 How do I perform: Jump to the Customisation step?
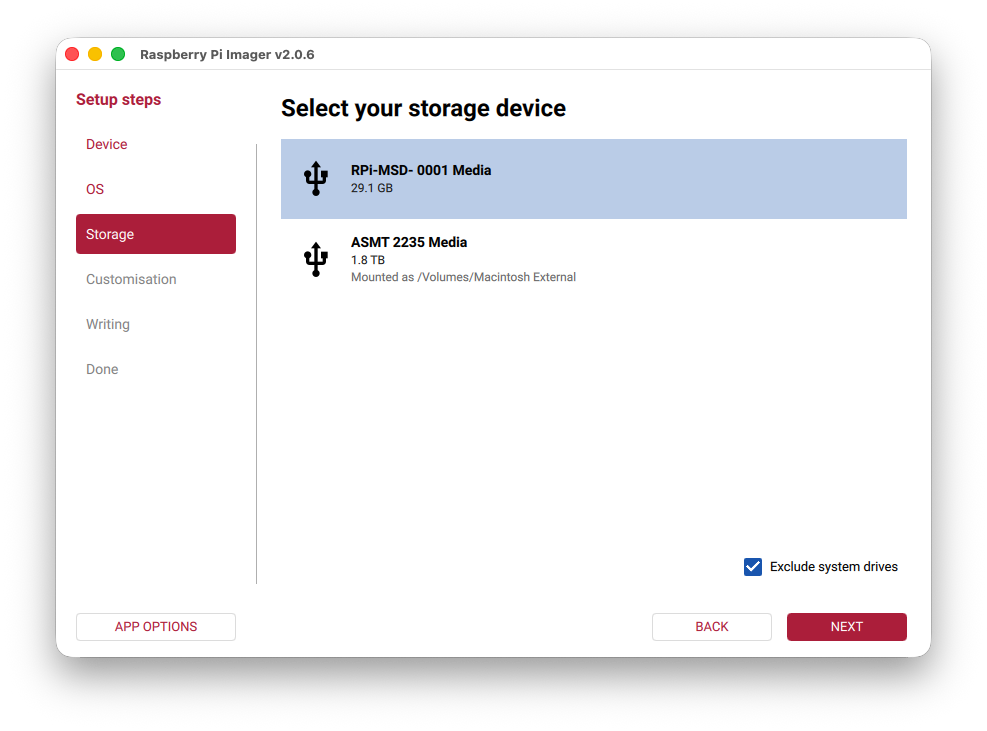point(131,279)
